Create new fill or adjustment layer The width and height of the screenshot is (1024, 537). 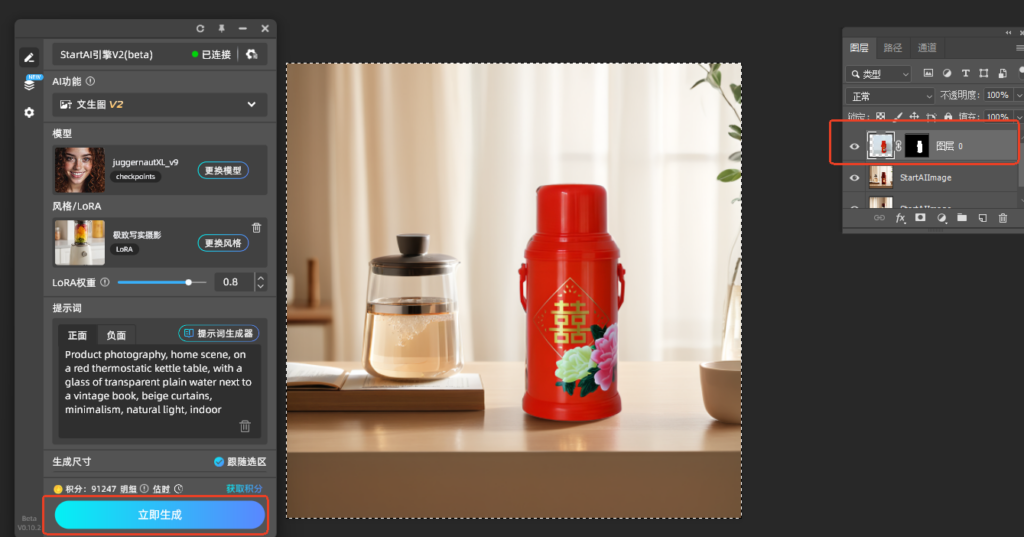[x=942, y=218]
